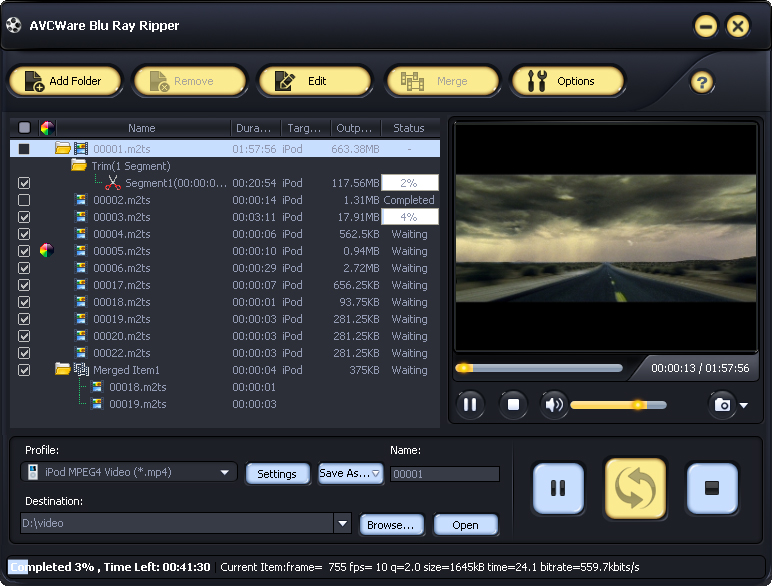Click the large stop conversion button

[712, 488]
